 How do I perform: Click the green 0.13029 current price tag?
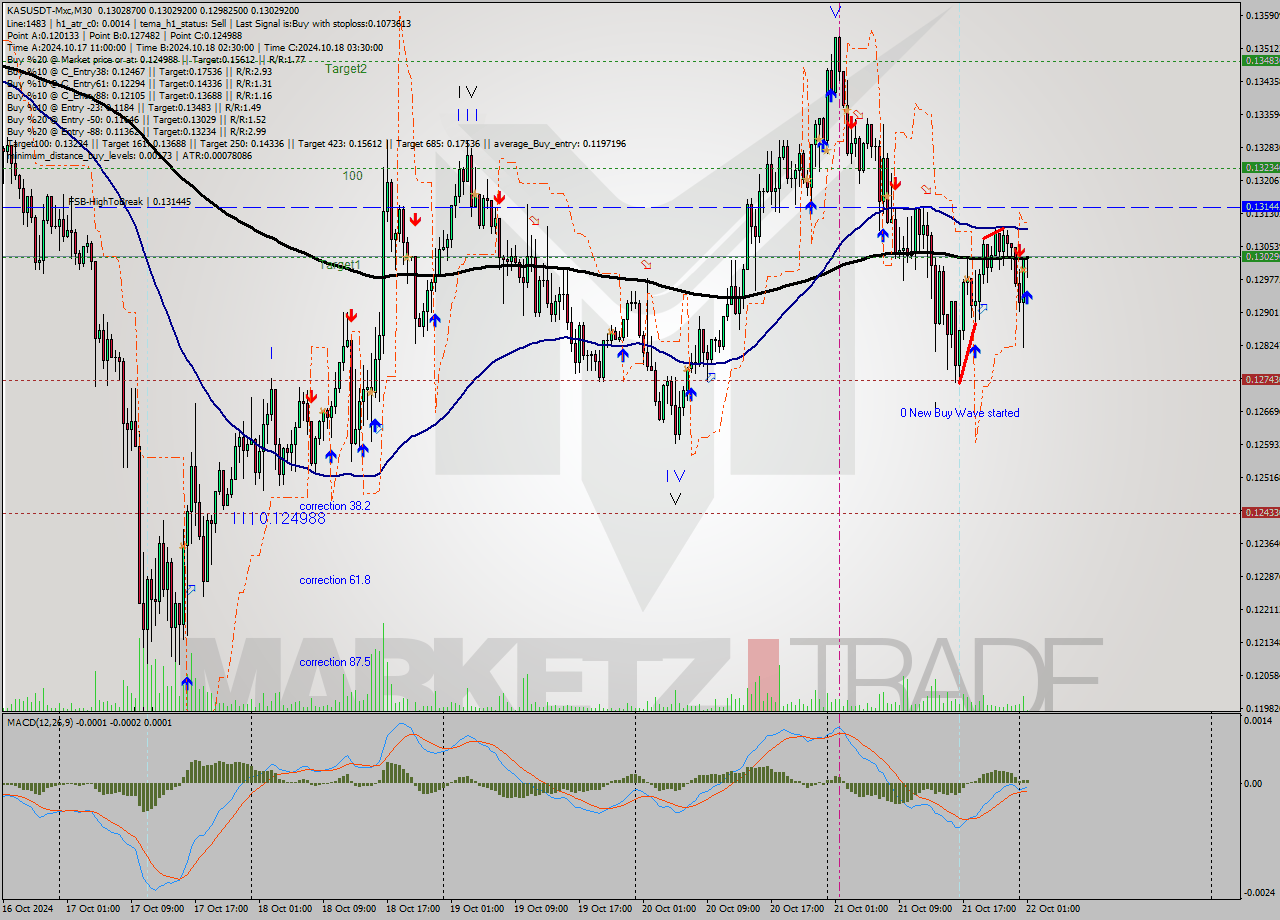click(x=1259, y=257)
